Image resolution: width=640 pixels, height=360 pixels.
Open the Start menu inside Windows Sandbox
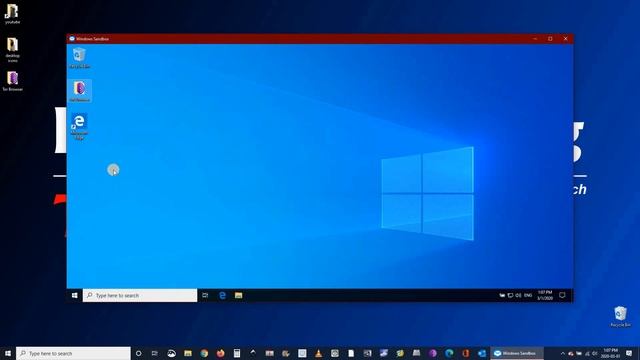(x=74, y=295)
